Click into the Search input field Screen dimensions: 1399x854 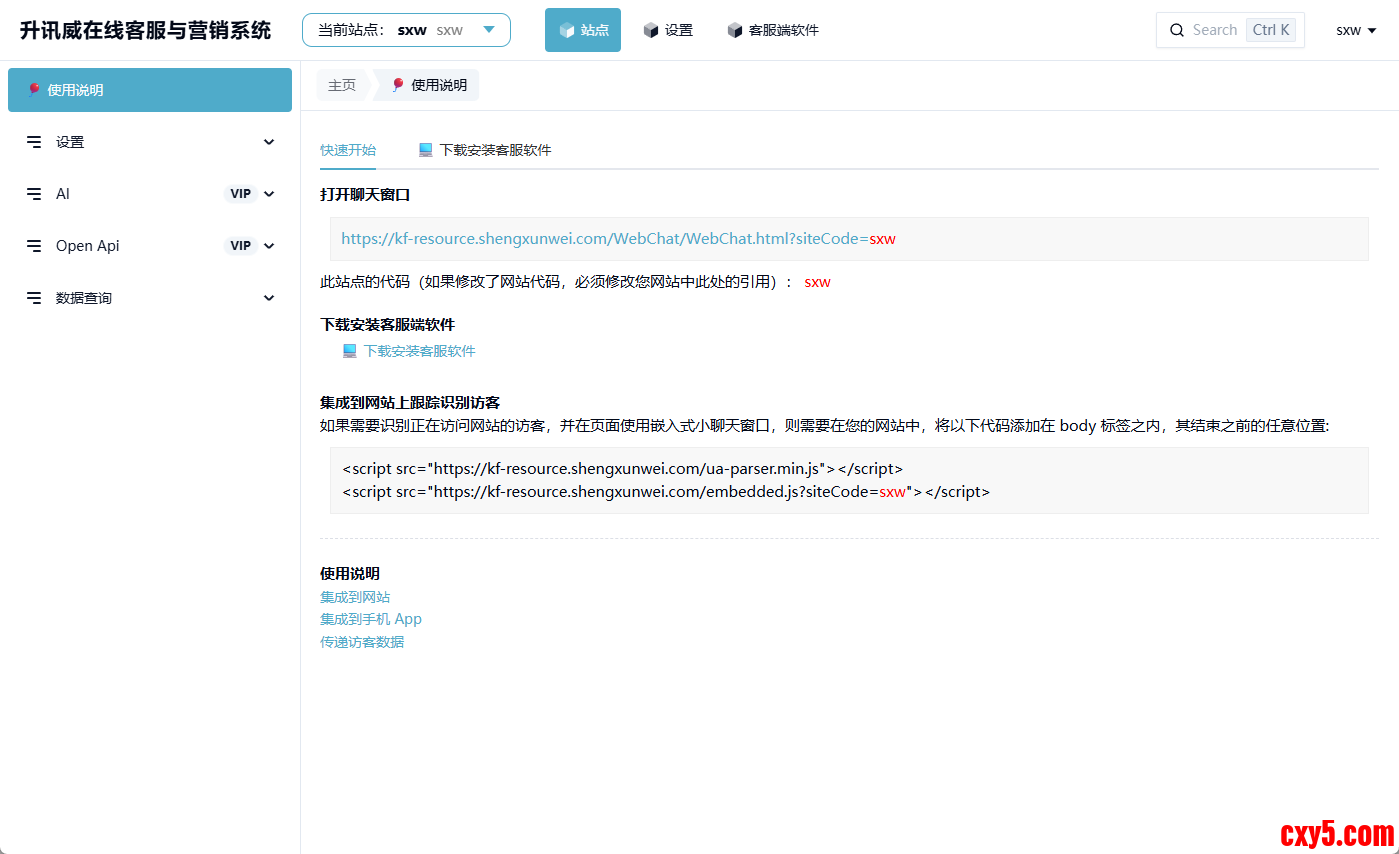pos(1214,30)
